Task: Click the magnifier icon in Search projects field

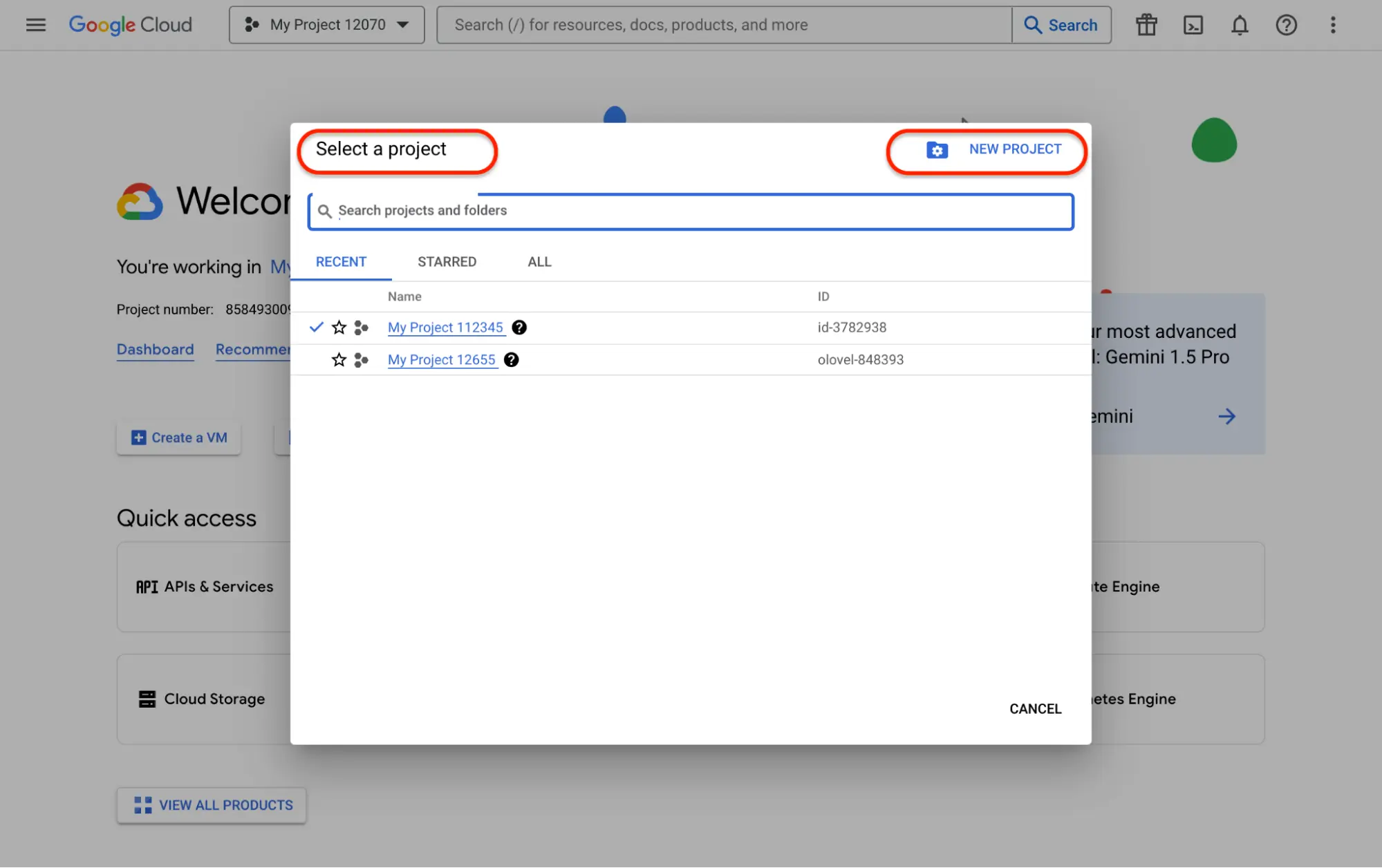Action: [324, 211]
